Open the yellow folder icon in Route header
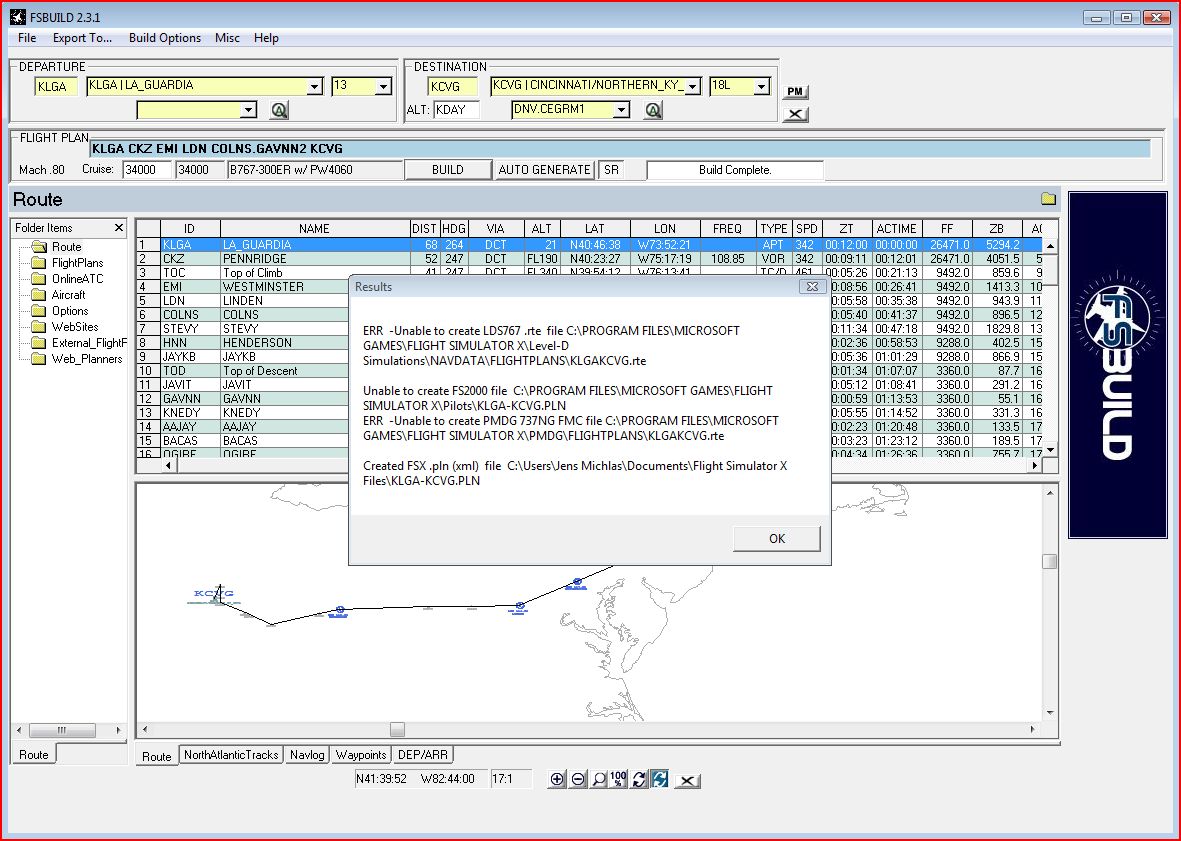The height and width of the screenshot is (841, 1181). pos(1048,199)
